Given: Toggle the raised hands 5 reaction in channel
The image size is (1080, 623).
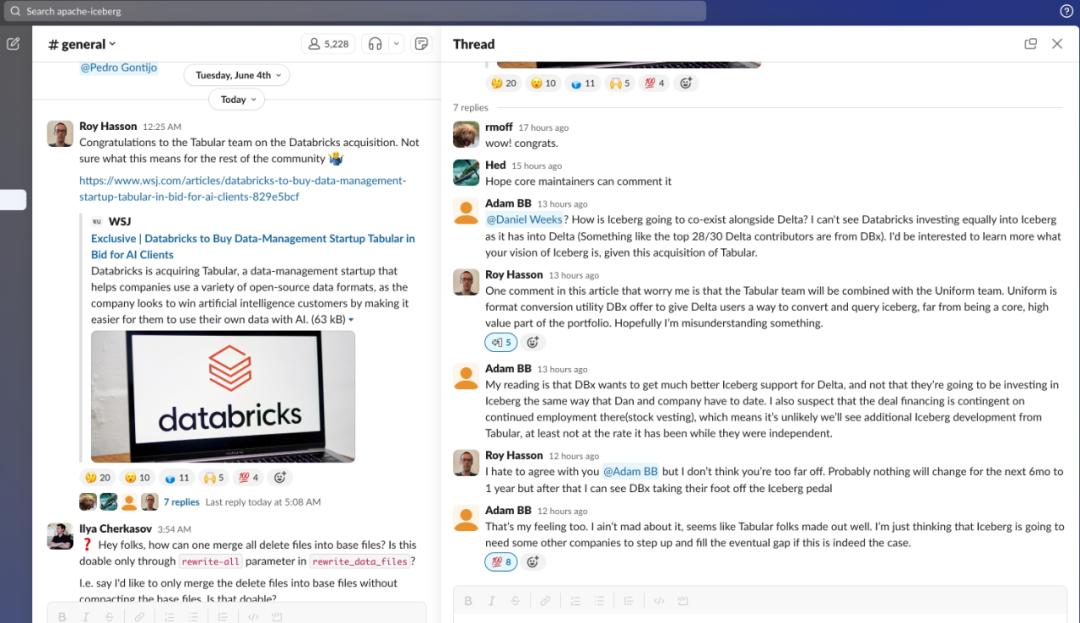Looking at the screenshot, I should 214,477.
